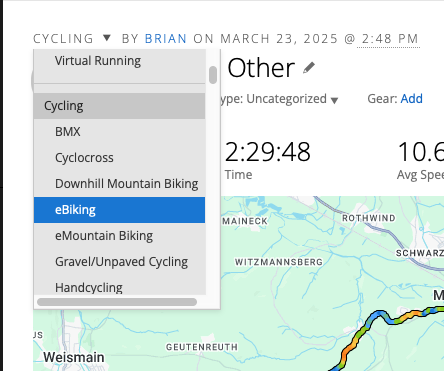This screenshot has width=444, height=371.
Task: Click the 2:48 PM time stamp
Action: click(390, 39)
